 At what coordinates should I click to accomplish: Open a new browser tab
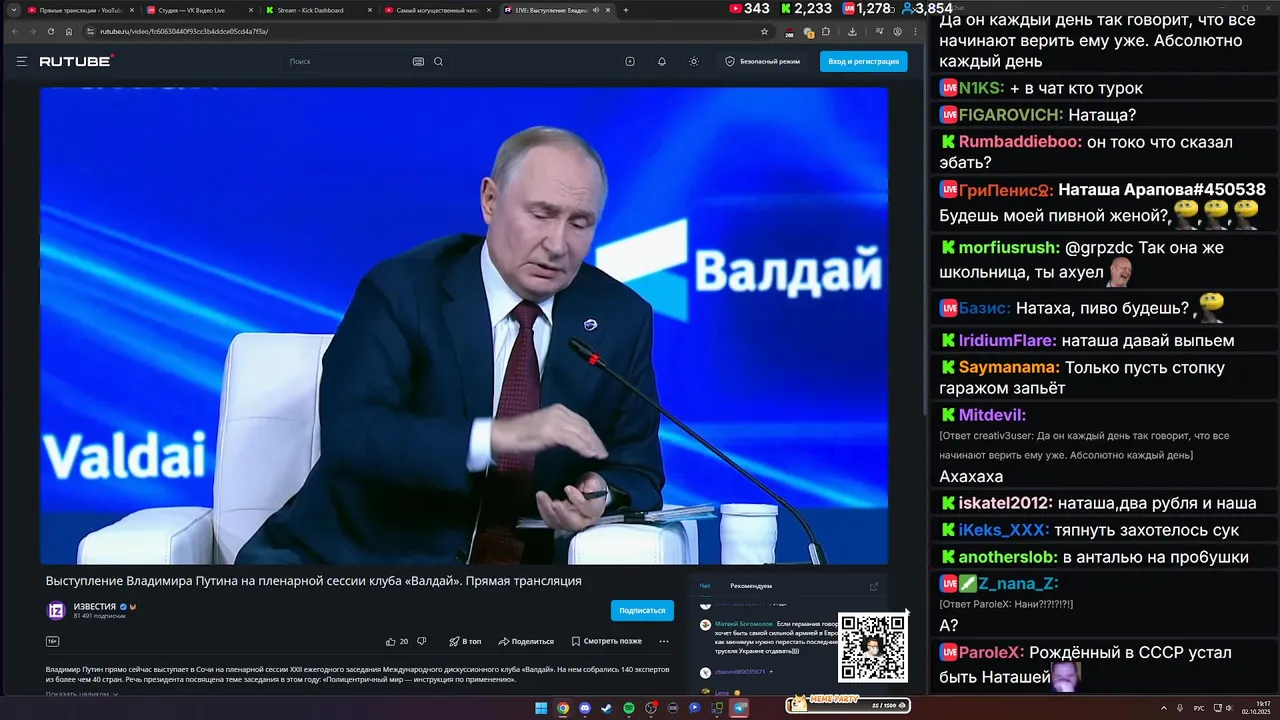tap(626, 10)
